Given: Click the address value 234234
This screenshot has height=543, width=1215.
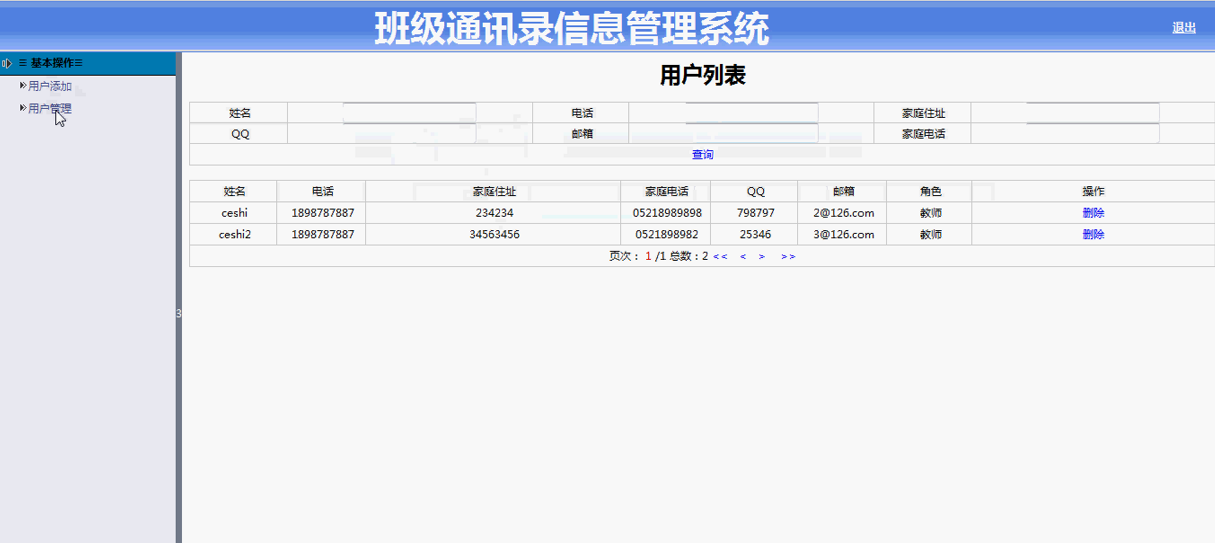Looking at the screenshot, I should tap(494, 213).
